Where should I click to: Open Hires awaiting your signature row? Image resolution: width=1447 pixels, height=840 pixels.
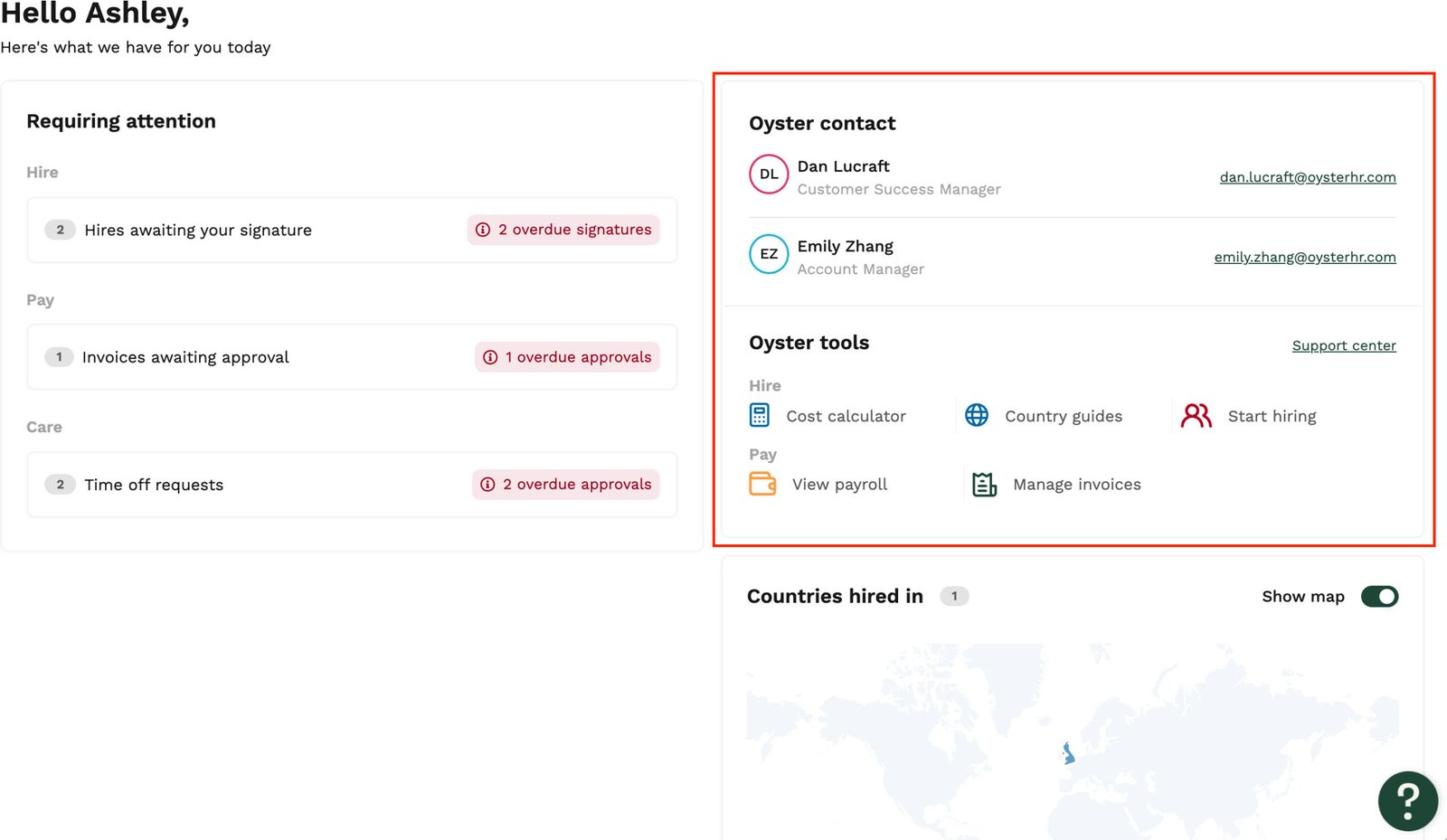point(352,230)
